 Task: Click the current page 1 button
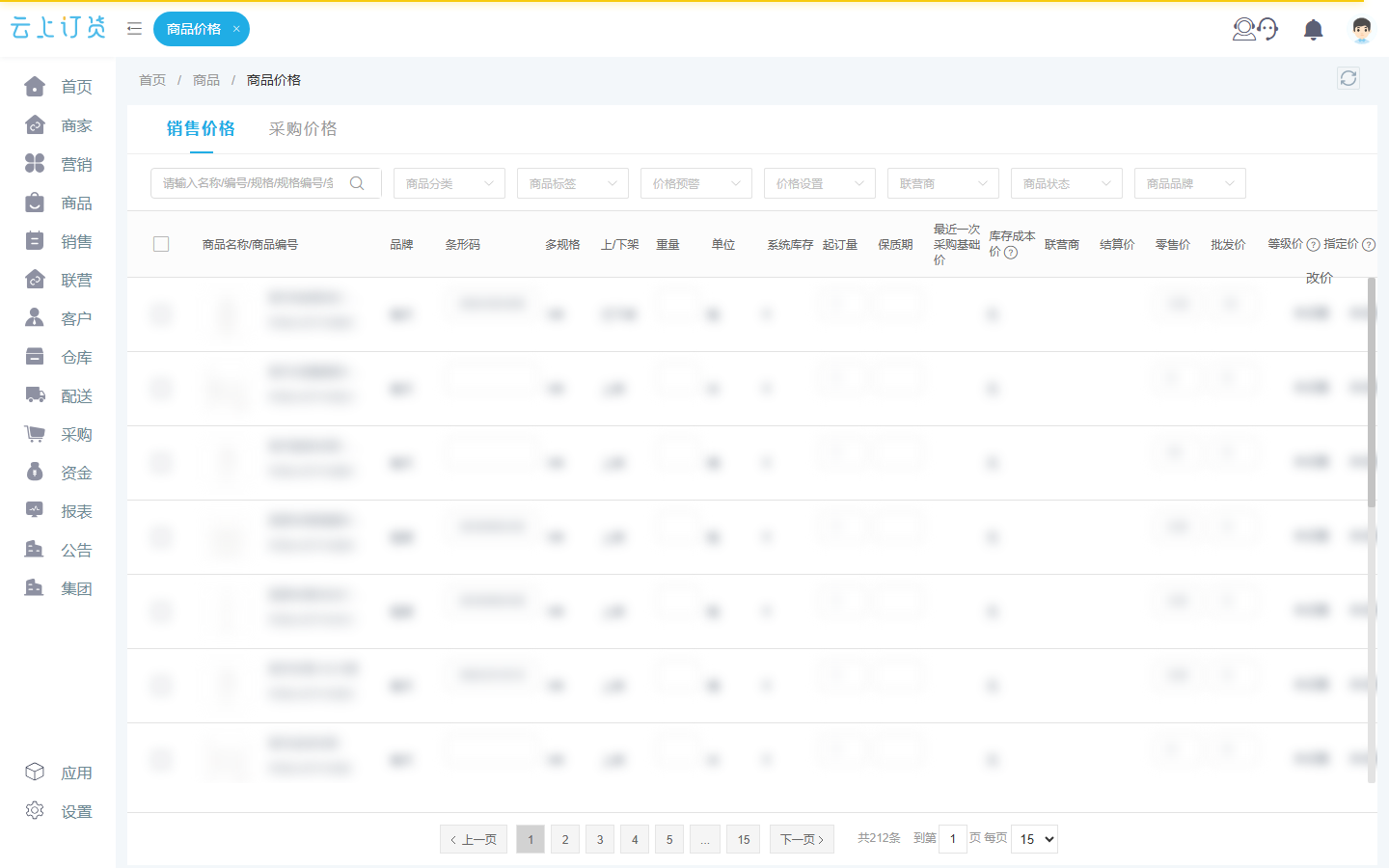click(x=531, y=839)
